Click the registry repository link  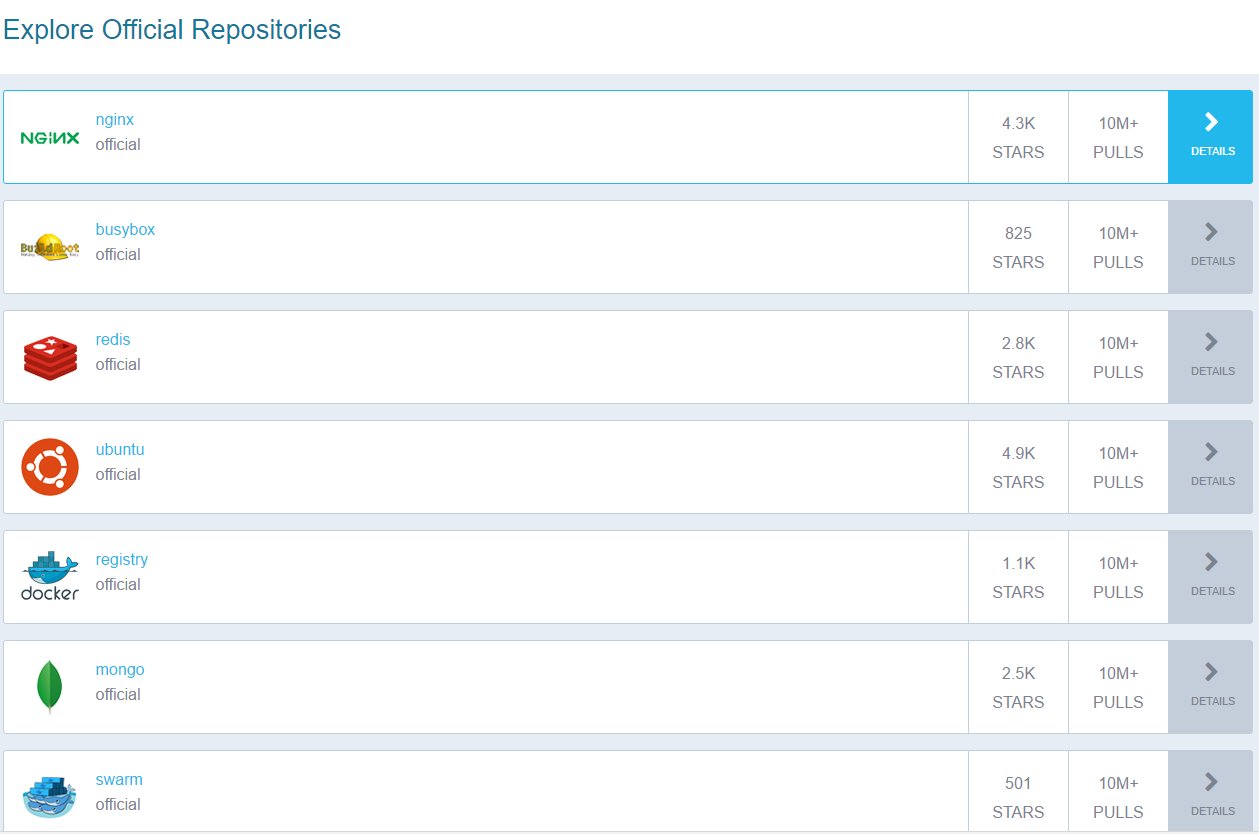[x=121, y=559]
